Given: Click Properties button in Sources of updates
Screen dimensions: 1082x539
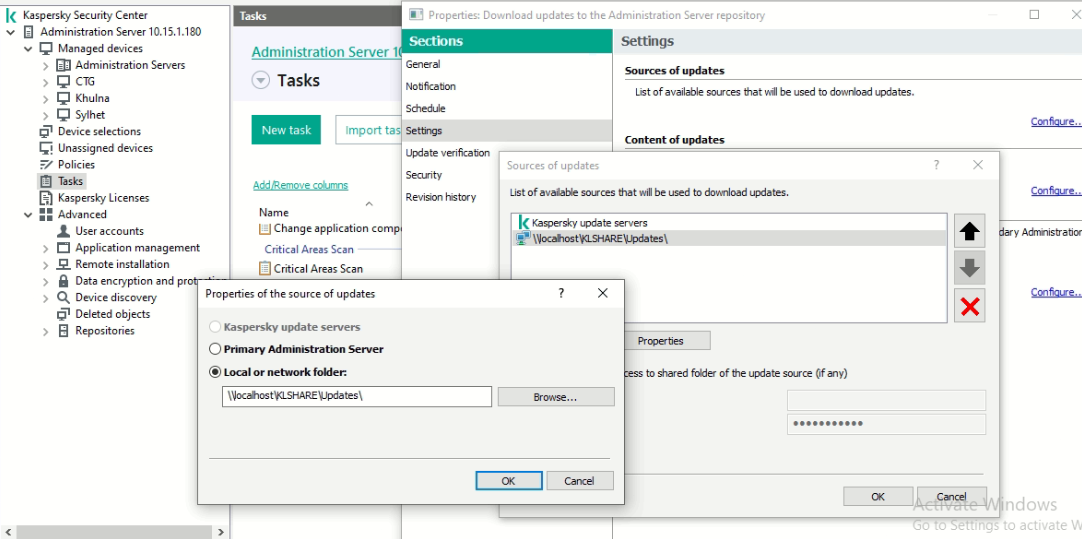Looking at the screenshot, I should (x=667, y=341).
